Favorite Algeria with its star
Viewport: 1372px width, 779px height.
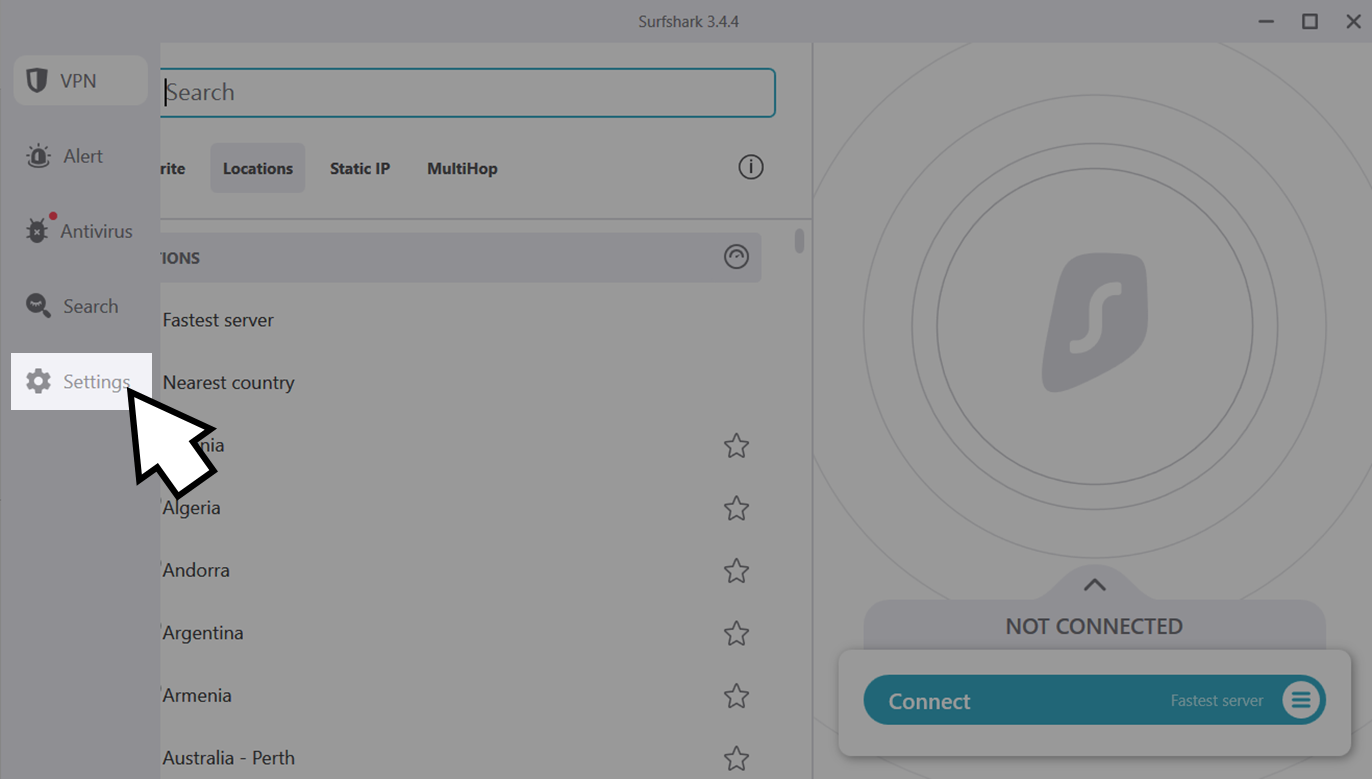[x=736, y=508]
